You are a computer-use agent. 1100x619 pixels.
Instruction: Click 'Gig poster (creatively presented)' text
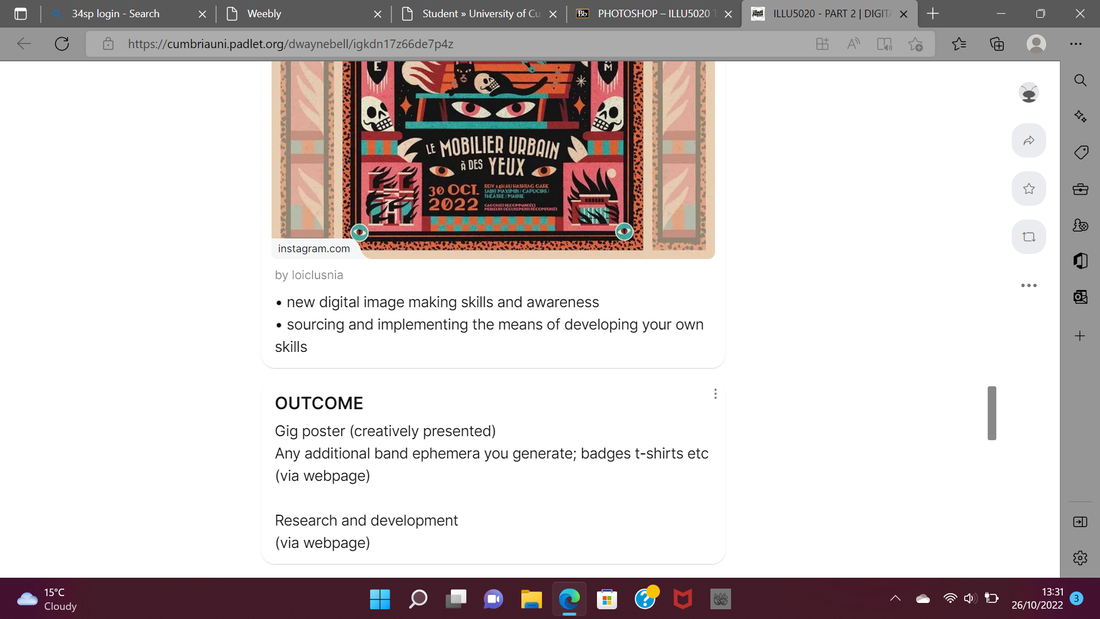click(385, 431)
